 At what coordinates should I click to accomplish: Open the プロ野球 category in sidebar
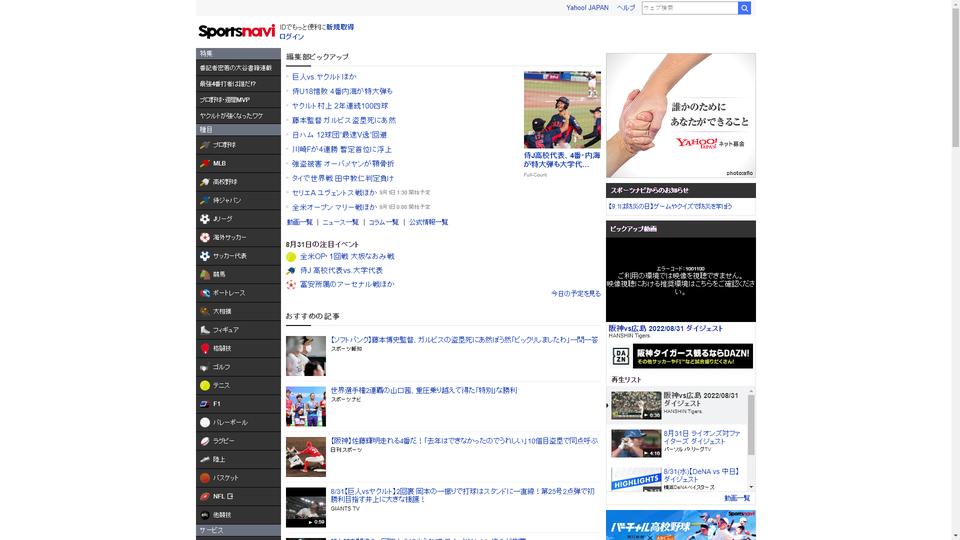238,145
